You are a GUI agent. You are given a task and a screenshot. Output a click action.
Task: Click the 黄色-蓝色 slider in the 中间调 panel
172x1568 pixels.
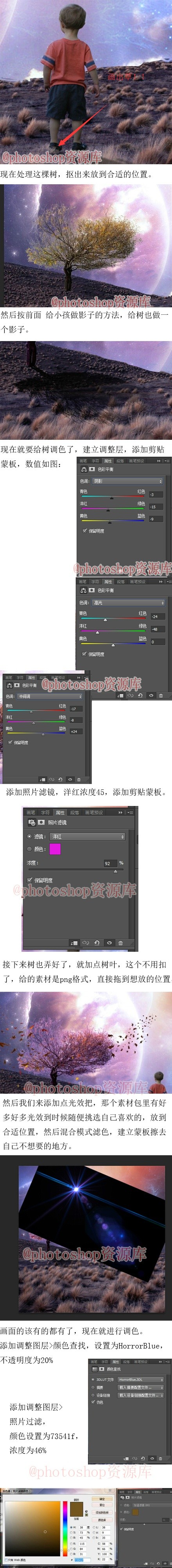click(36, 733)
